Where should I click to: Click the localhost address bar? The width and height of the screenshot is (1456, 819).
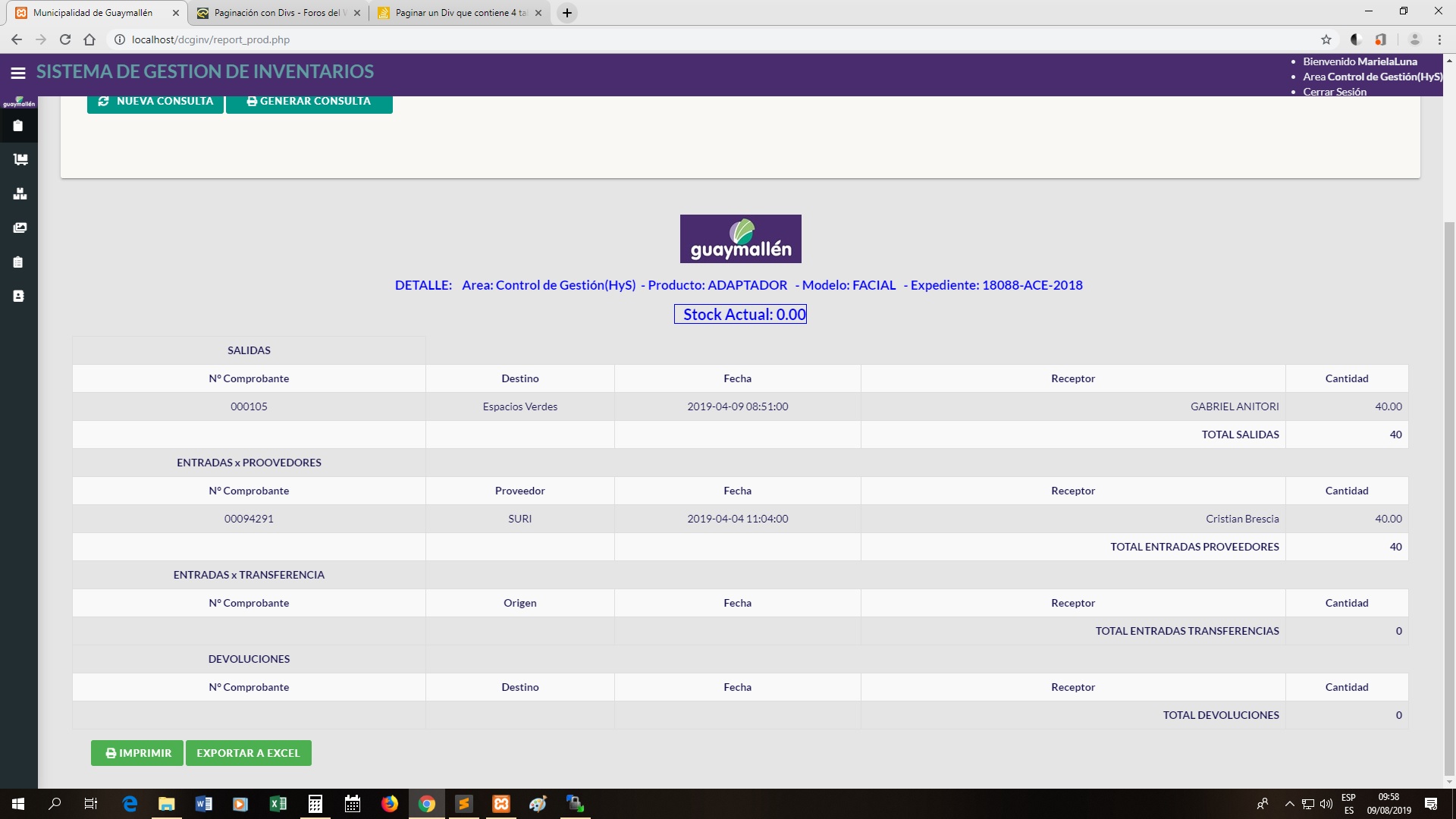coord(713,39)
